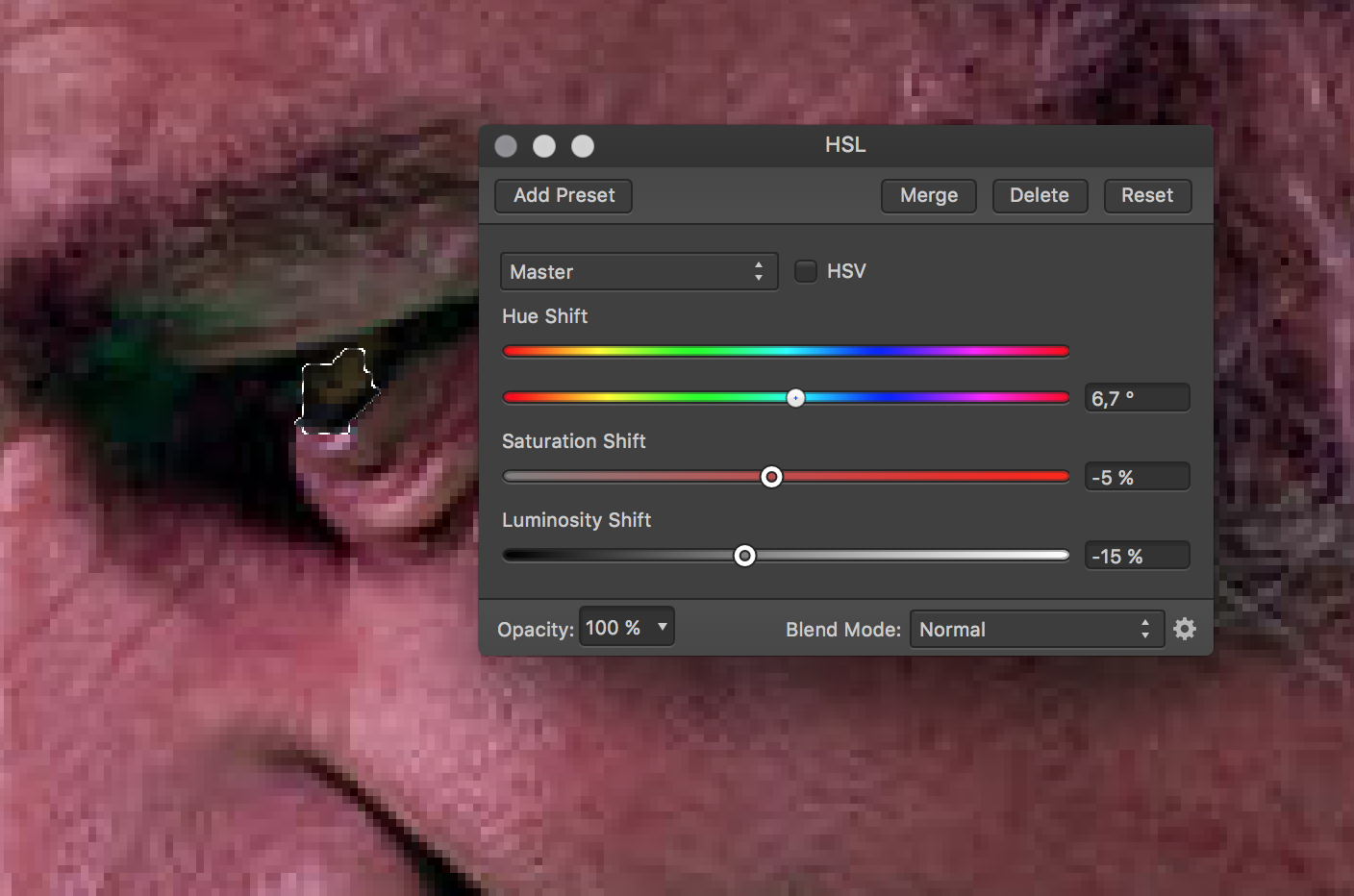Viewport: 1354px width, 896px height.
Task: Click the Saturation Shift value field -5 %
Action: [x=1138, y=477]
